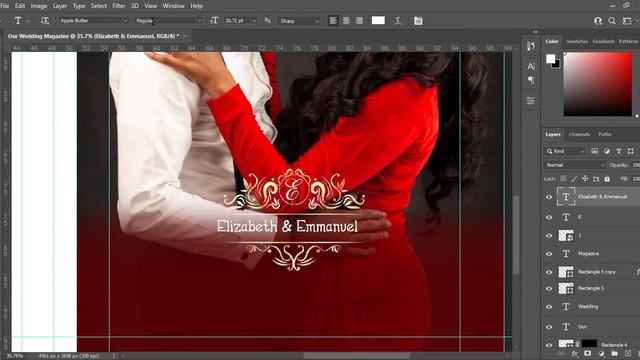Toggle the Character and Paragraph panels
Image resolution: width=640 pixels, height=360 pixels.
pyautogui.click(x=418, y=20)
